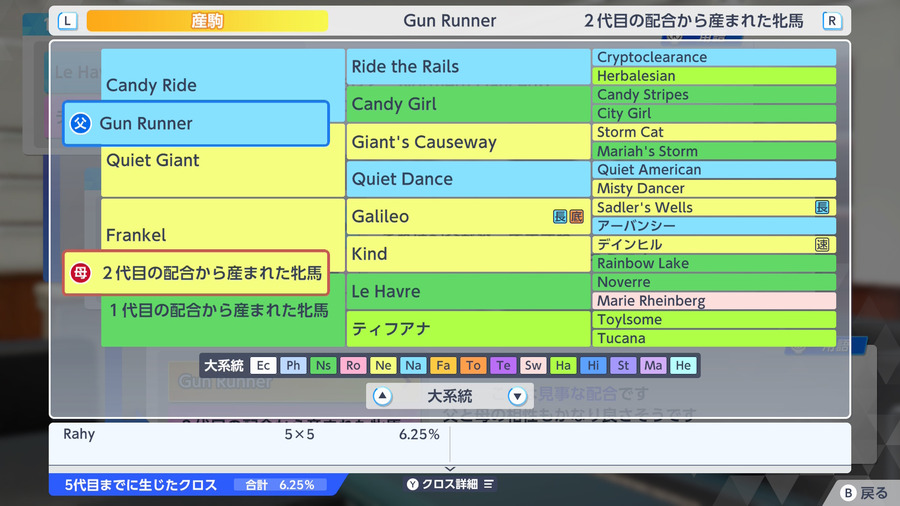
Task: Click the Quiet American ancestor row
Action: click(714, 170)
